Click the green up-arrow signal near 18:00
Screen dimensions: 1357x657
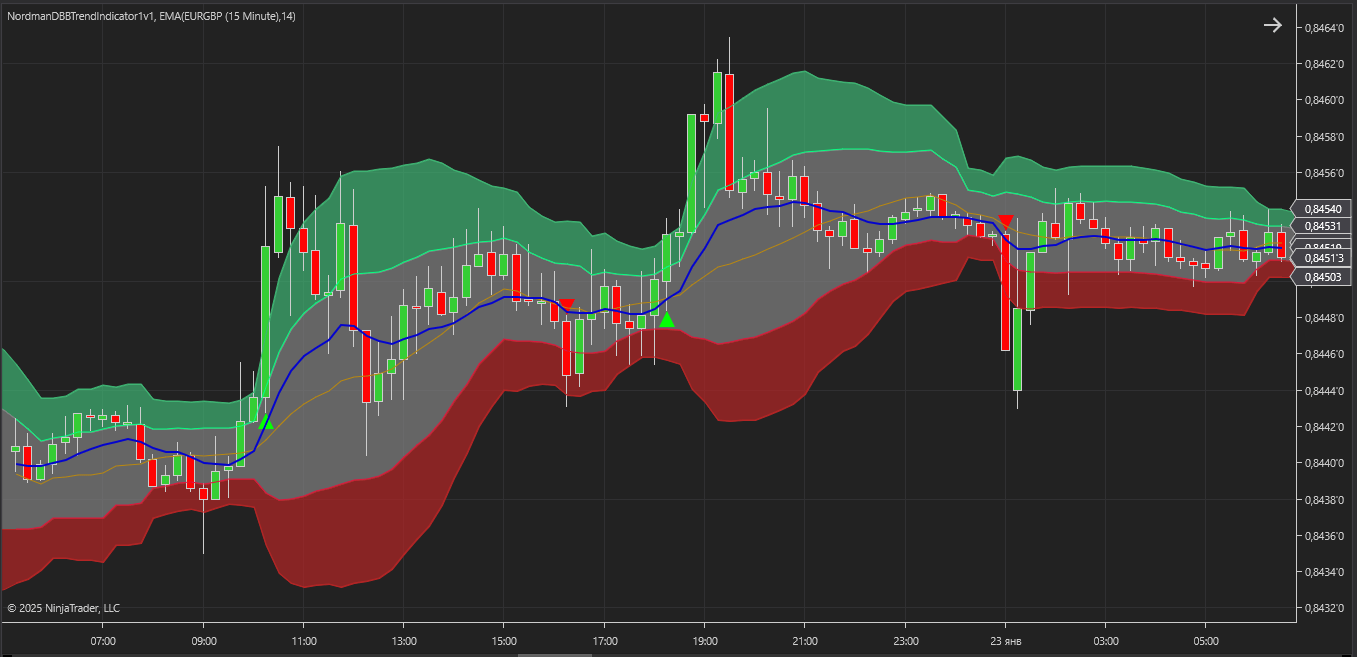pos(666,320)
